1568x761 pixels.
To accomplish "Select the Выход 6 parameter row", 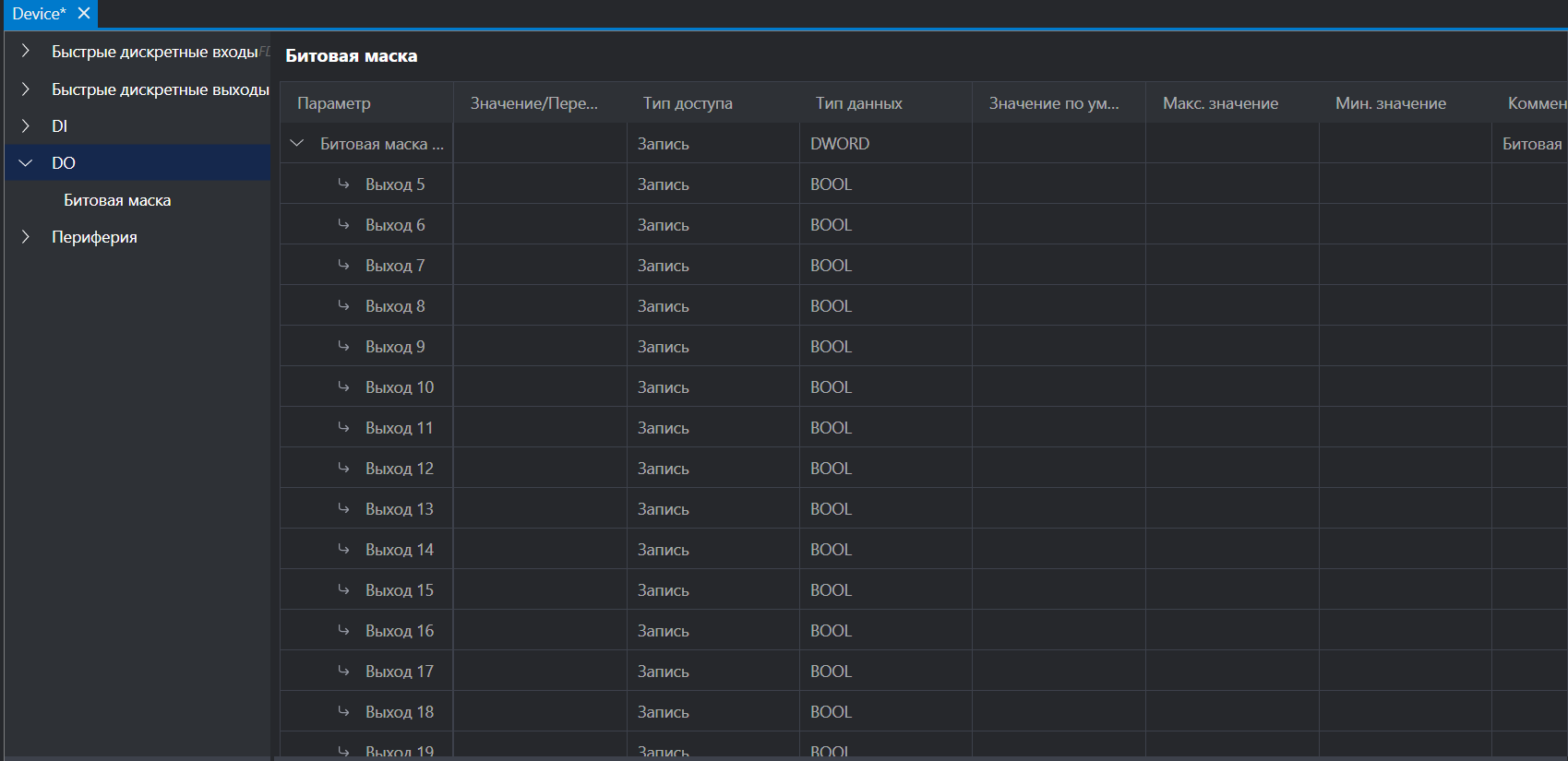I will click(x=923, y=224).
